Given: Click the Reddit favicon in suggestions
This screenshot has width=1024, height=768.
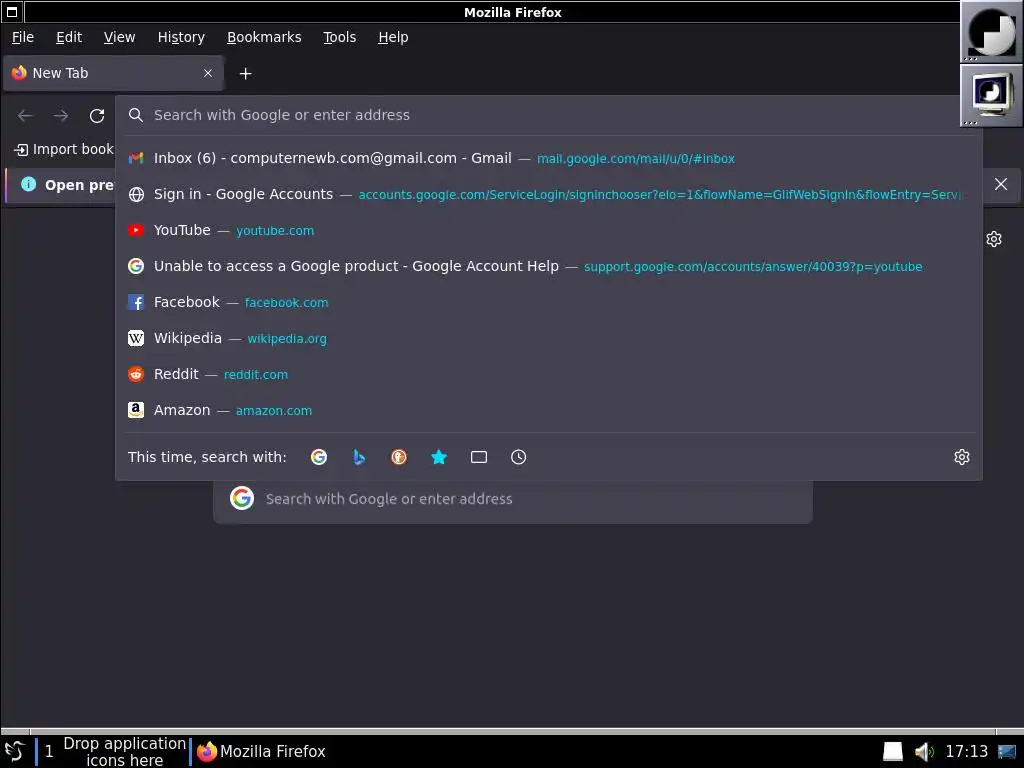Looking at the screenshot, I should click(x=136, y=374).
